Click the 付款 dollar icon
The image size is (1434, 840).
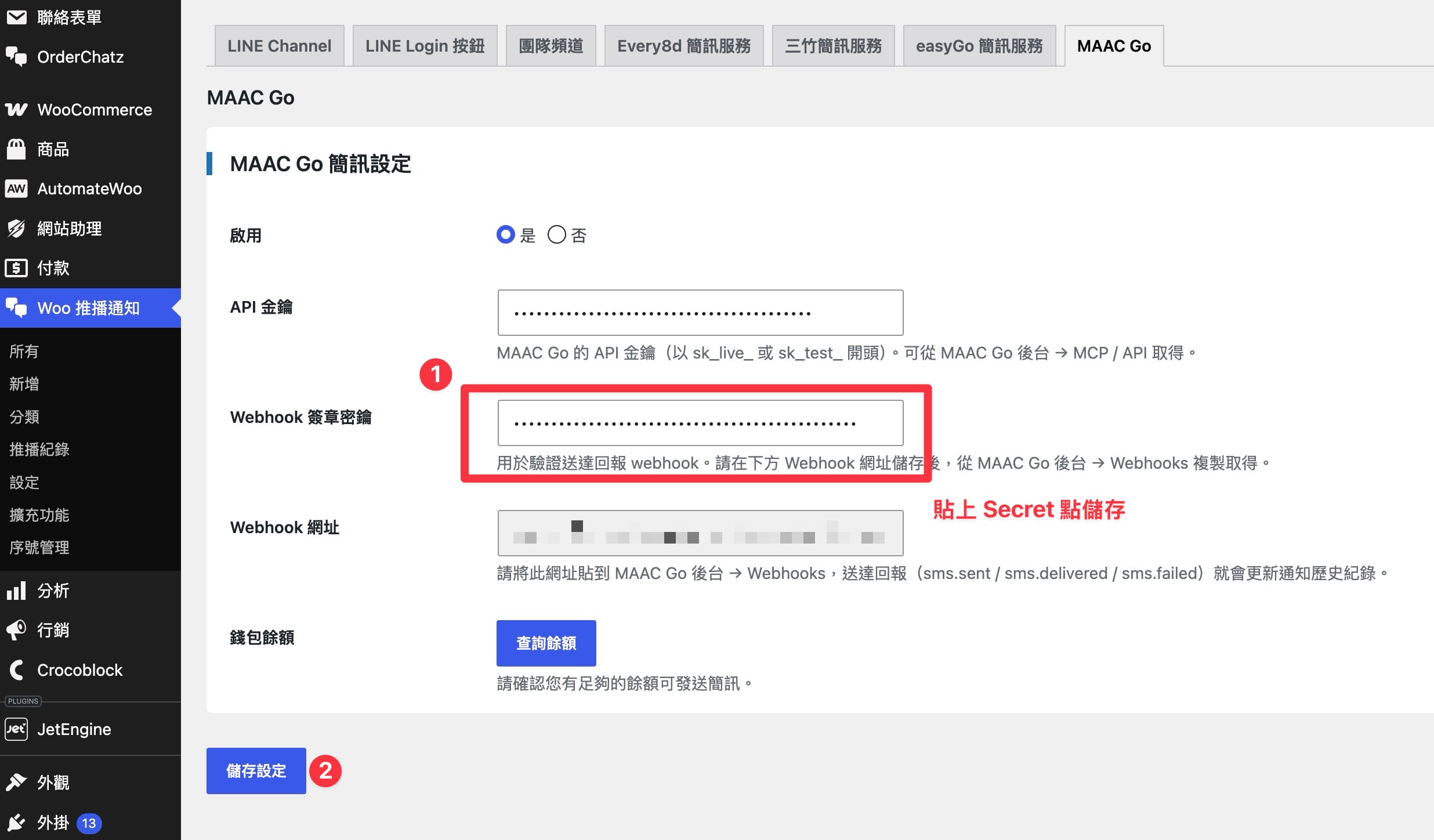(16, 268)
